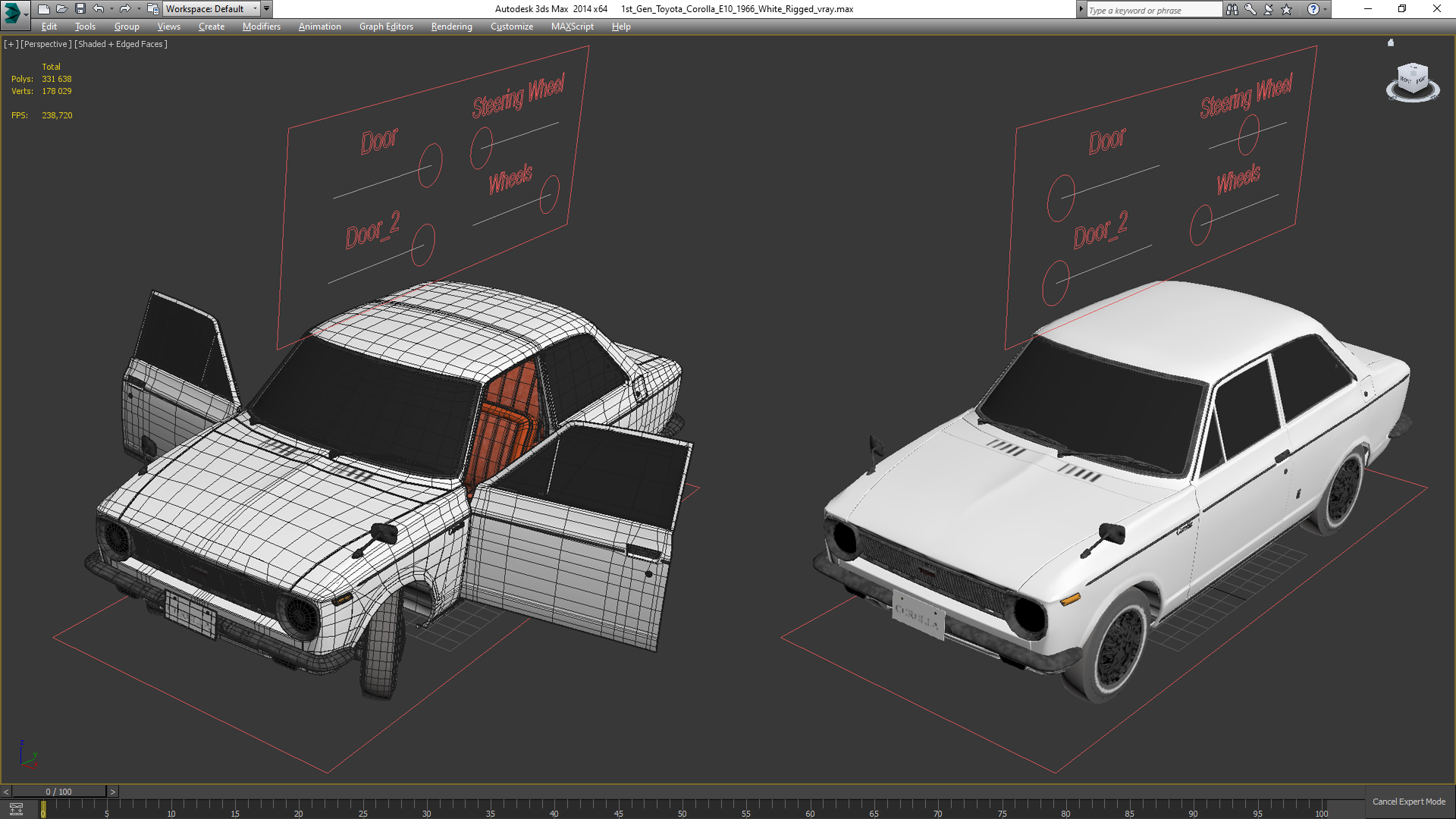Viewport: 1456px width, 819px height.
Task: Expand the undo history dropdown arrow
Action: (111, 9)
